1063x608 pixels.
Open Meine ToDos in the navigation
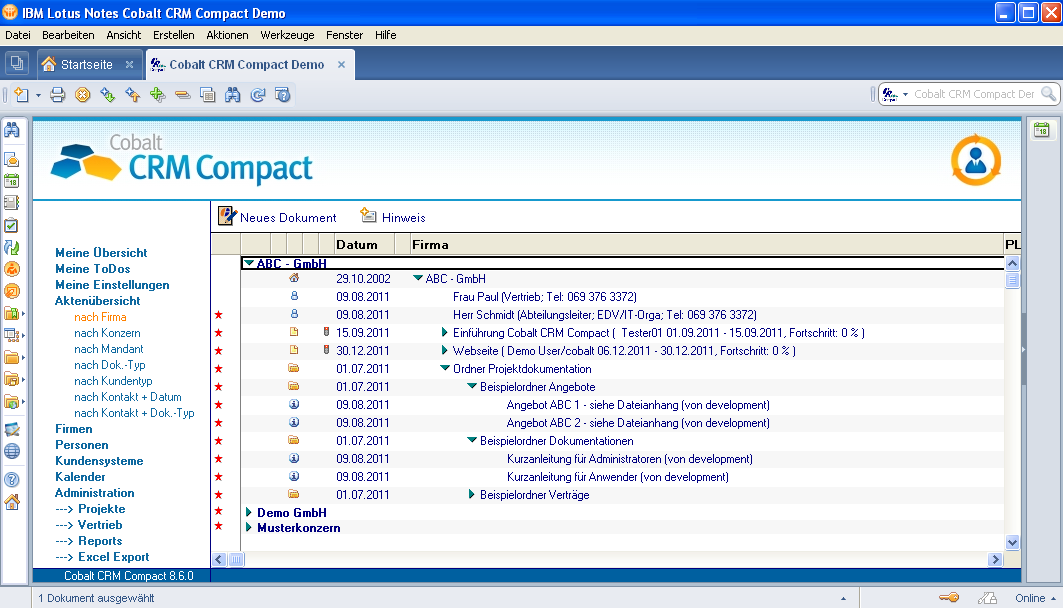click(x=92, y=269)
